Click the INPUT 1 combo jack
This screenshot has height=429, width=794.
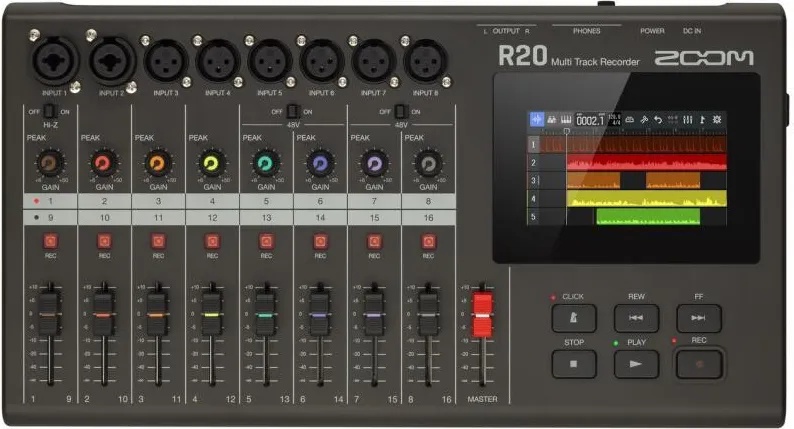[x=54, y=61]
